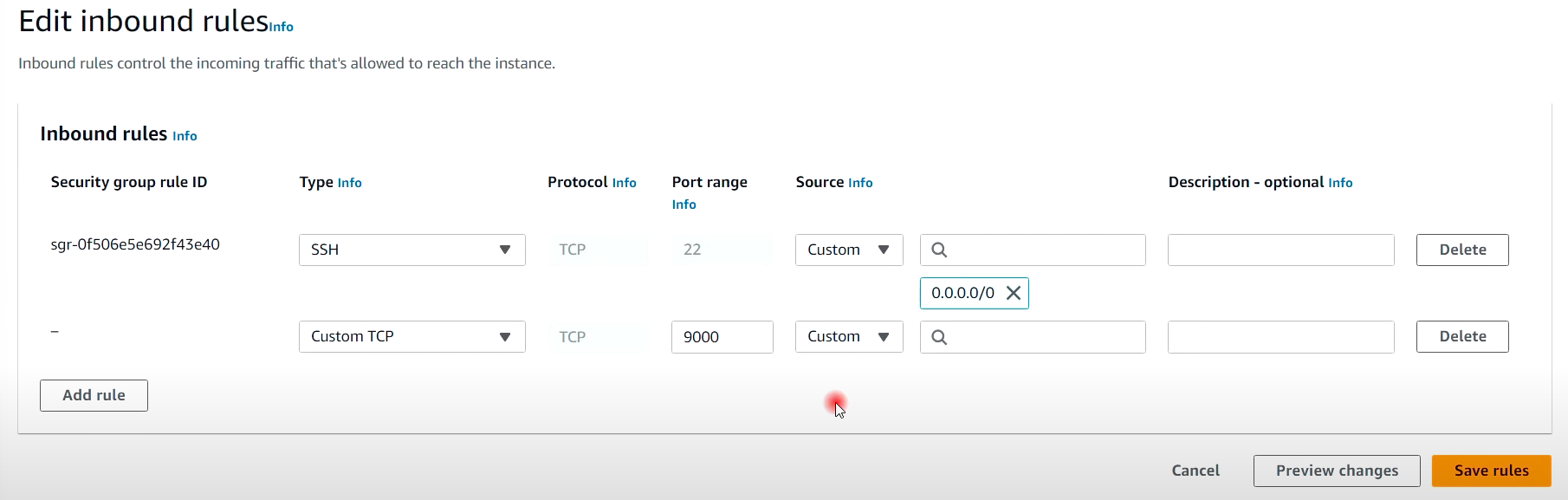Focus the Custom TCP rule description field
1568x500 pixels.
click(1281, 337)
